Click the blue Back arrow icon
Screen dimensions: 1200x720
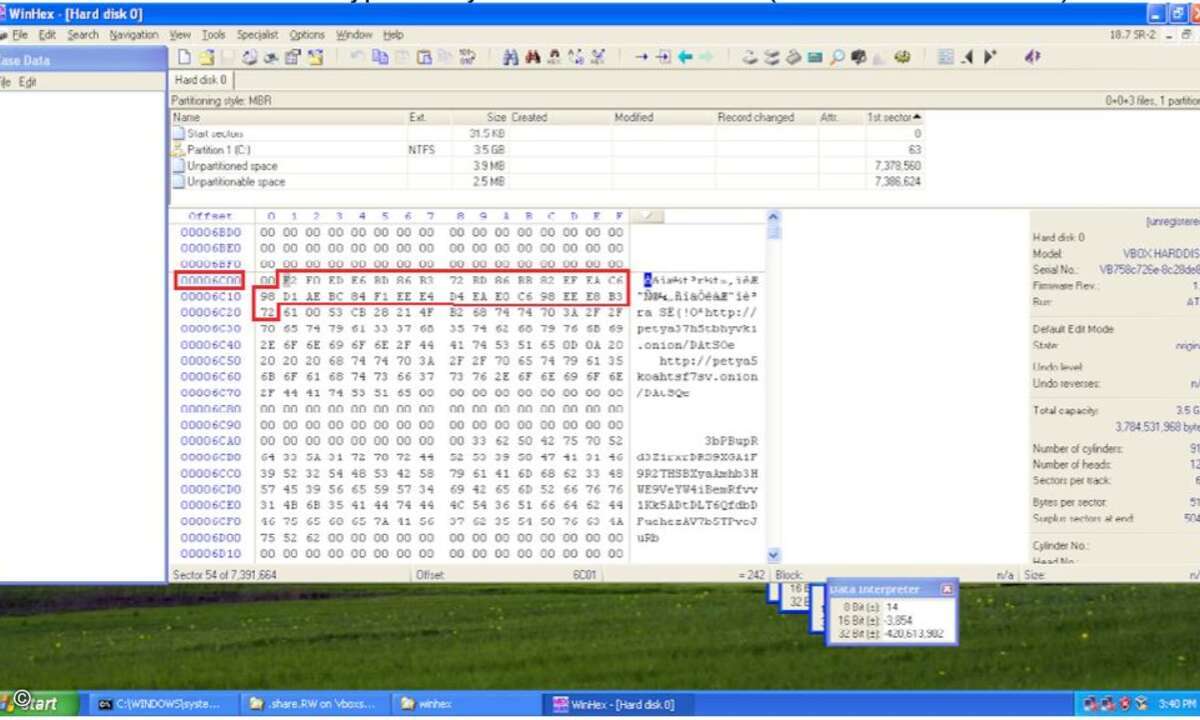click(x=684, y=57)
